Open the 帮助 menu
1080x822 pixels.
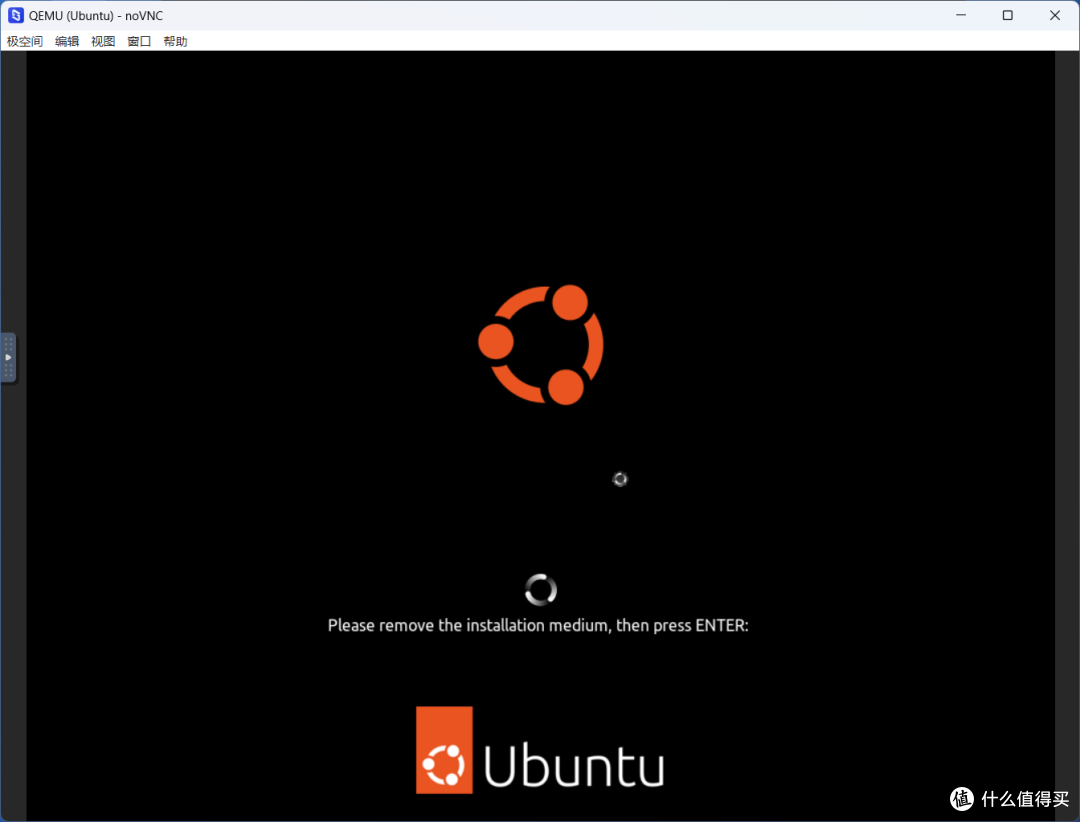coord(176,41)
